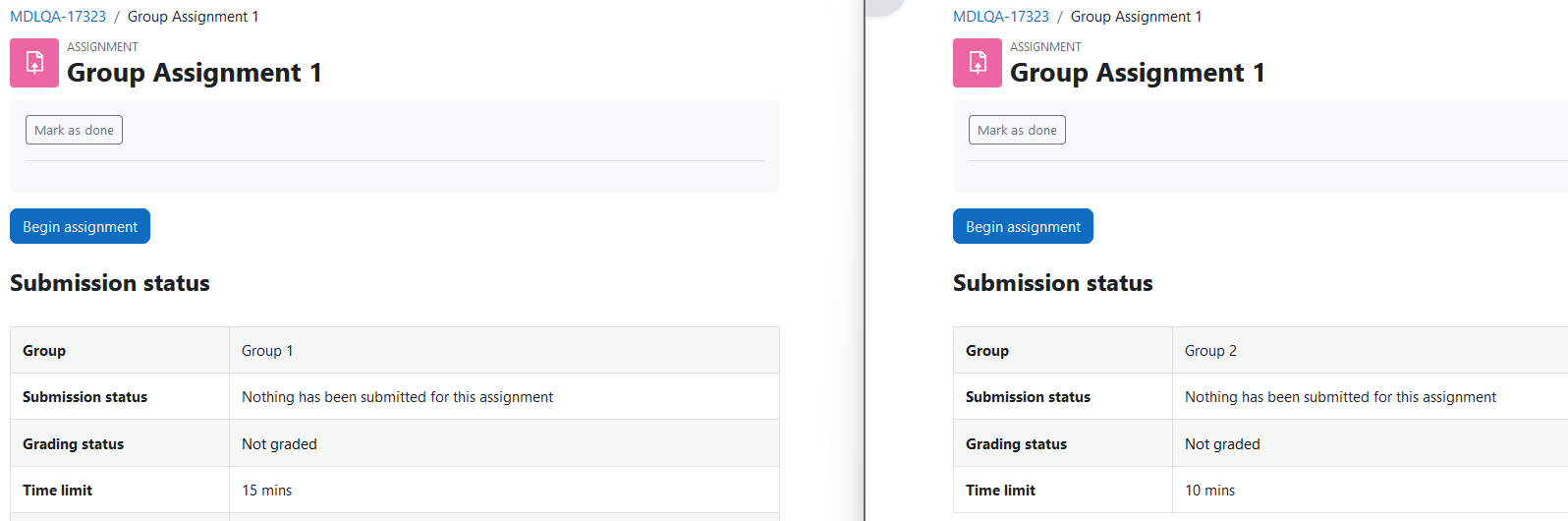This screenshot has height=521, width=1568.
Task: Click Mark as done in right window
Action: pos(1017,130)
